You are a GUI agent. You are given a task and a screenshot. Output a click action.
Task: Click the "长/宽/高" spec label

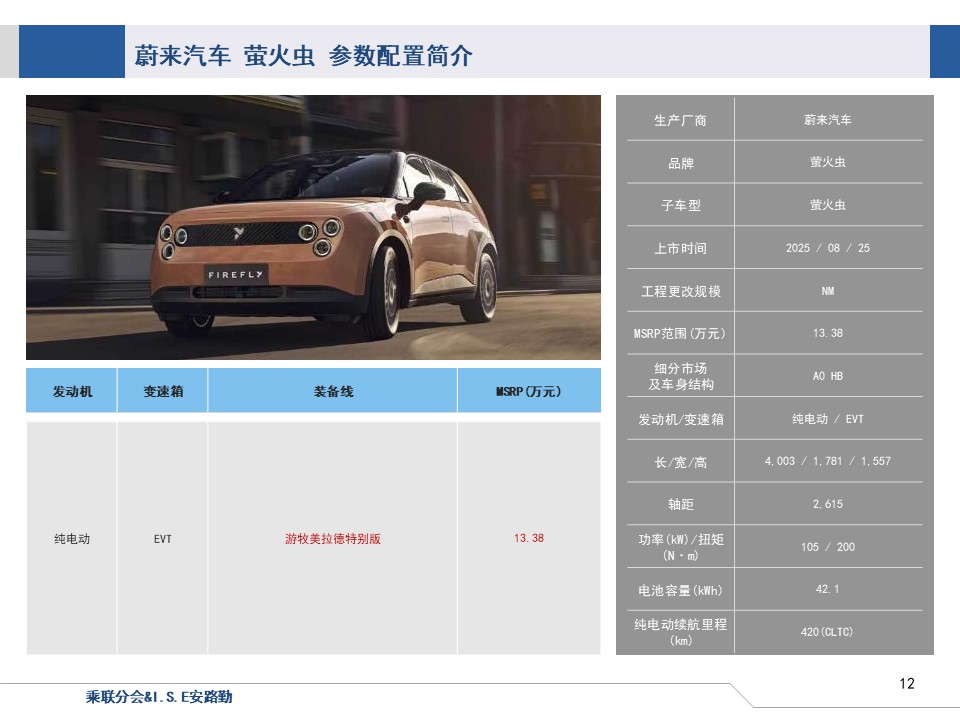[680, 462]
